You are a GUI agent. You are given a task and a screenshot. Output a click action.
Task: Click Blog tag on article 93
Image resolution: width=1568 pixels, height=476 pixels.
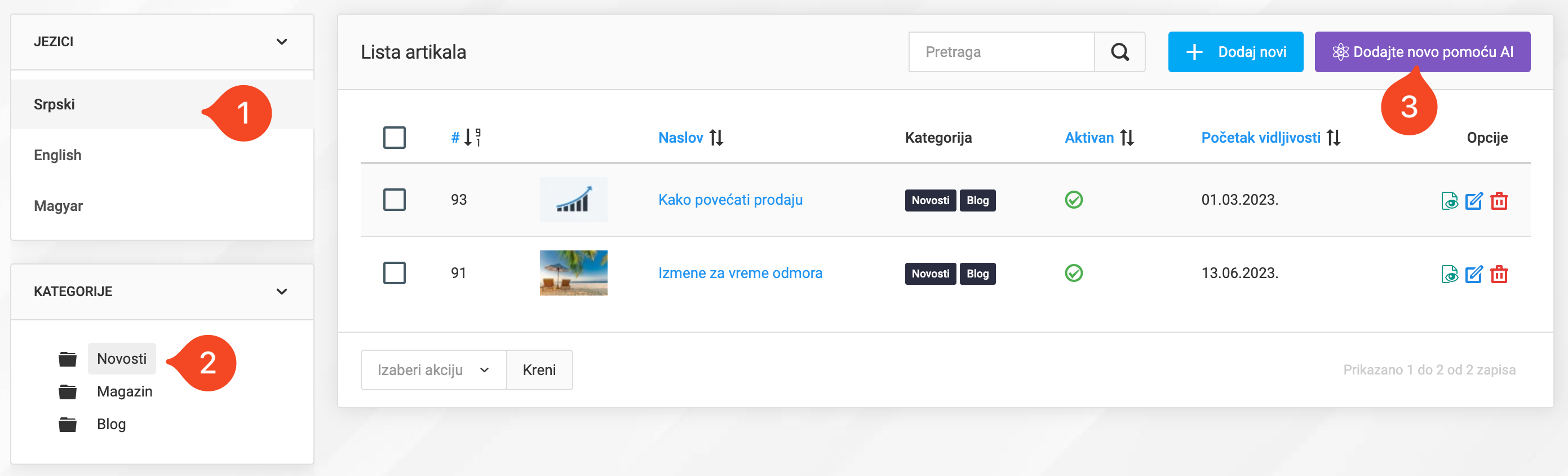click(x=977, y=200)
